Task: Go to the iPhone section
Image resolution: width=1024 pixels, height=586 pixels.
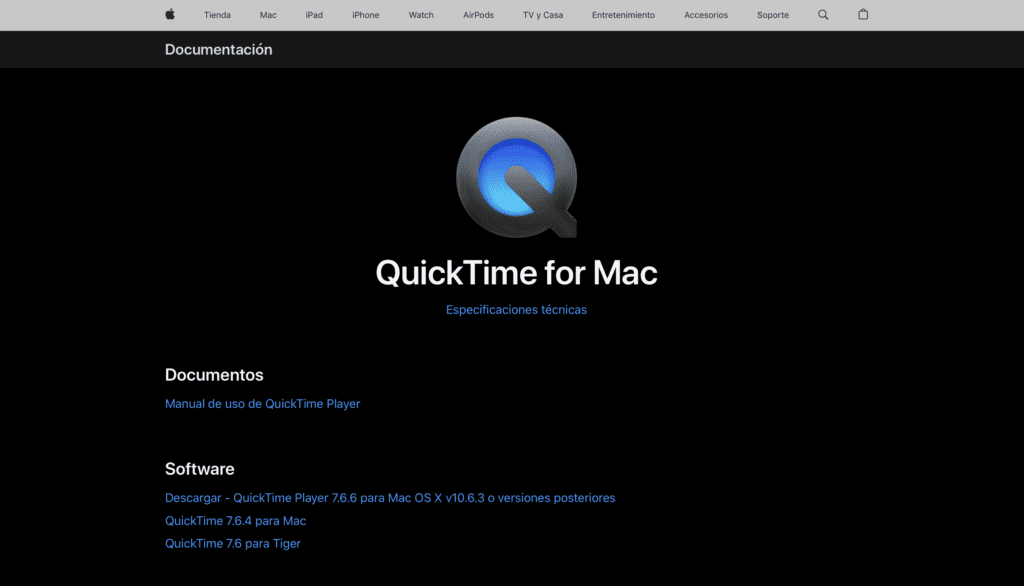Action: coord(366,15)
